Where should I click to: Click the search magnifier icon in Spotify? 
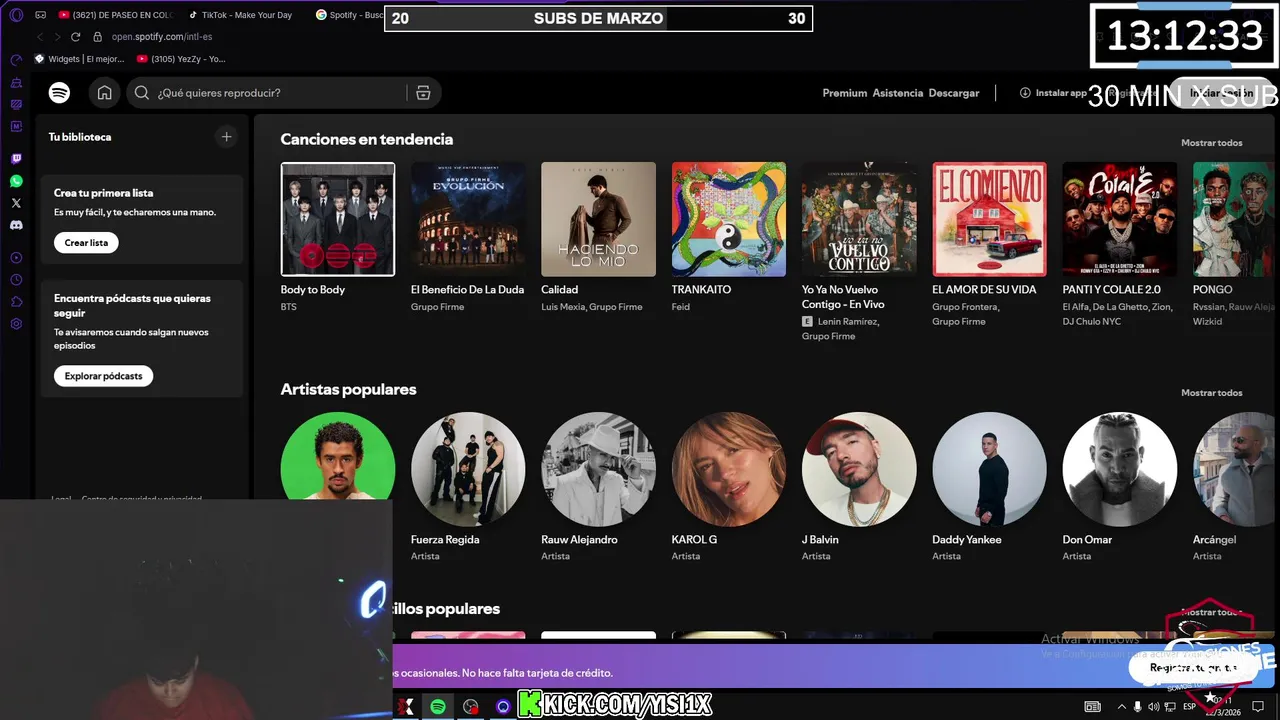(x=142, y=93)
